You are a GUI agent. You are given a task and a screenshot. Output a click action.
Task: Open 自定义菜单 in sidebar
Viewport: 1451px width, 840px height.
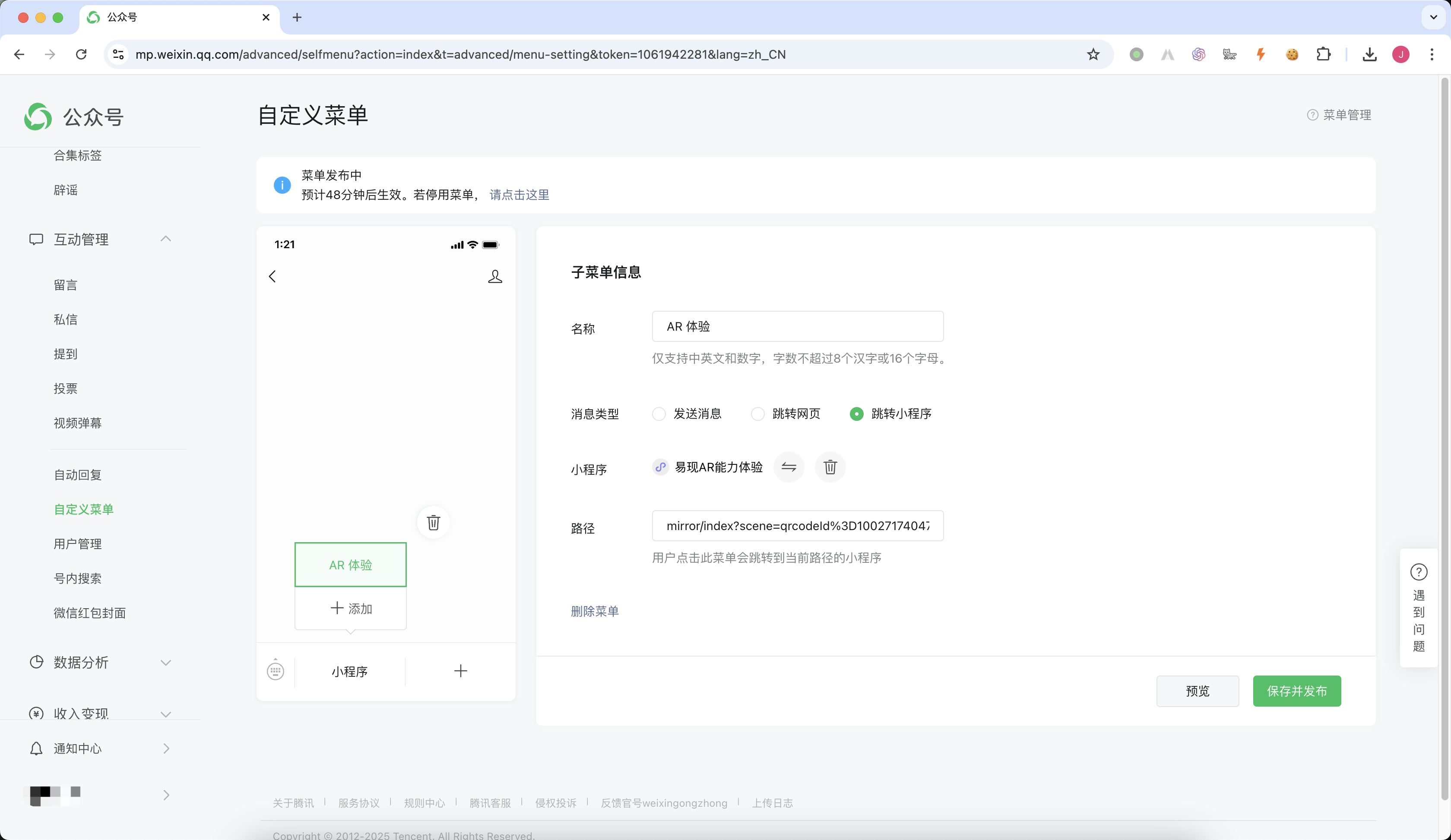pos(83,509)
